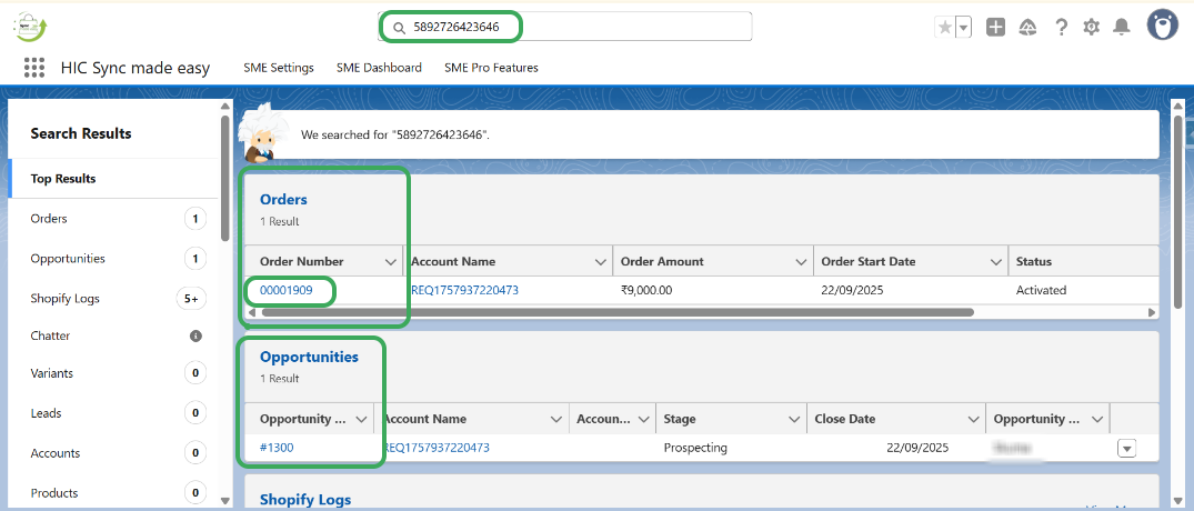
Task: Select Orders in search sidebar
Action: pyautogui.click(x=113, y=219)
